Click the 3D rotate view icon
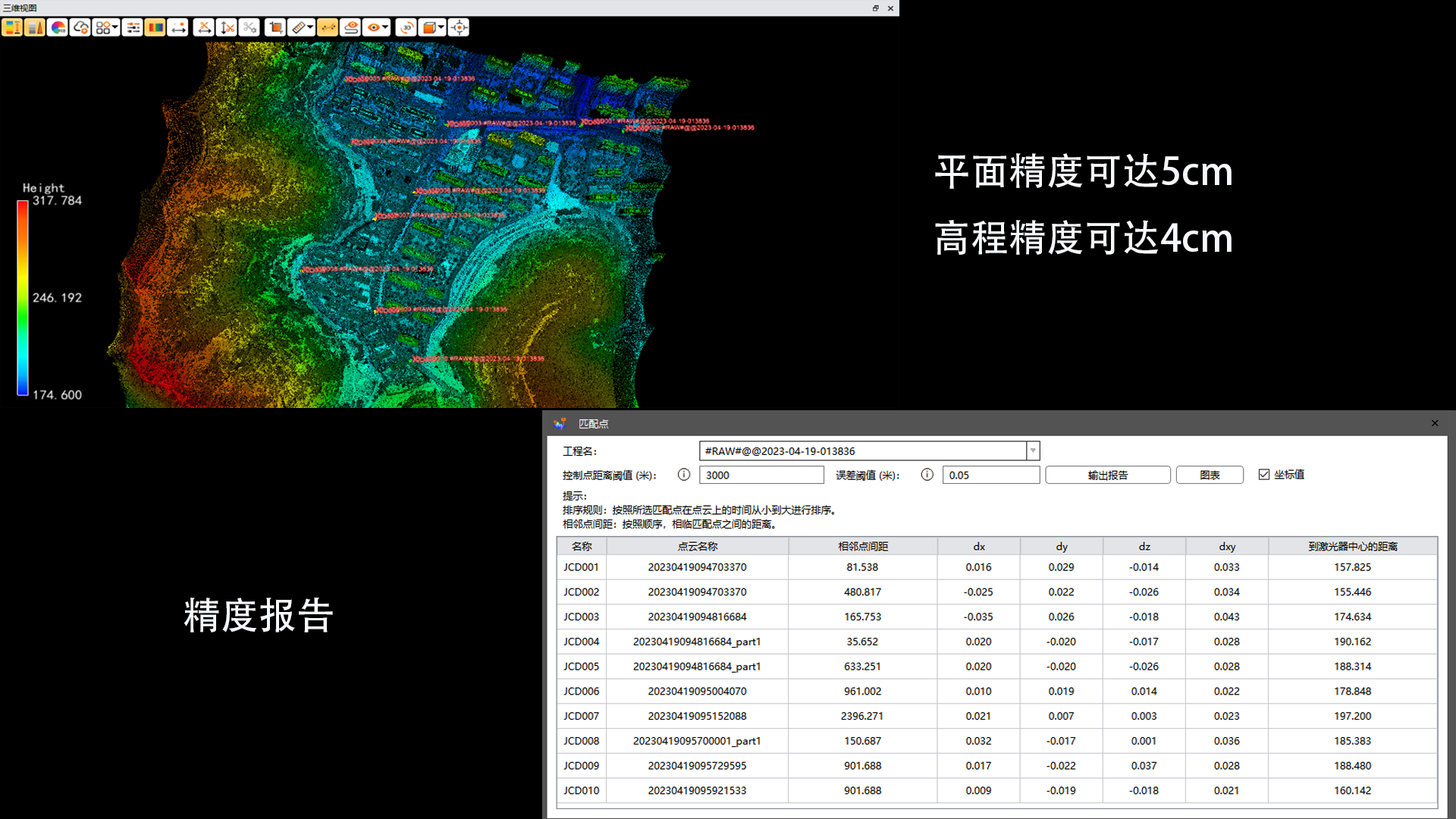The width and height of the screenshot is (1456, 819). 406,28
